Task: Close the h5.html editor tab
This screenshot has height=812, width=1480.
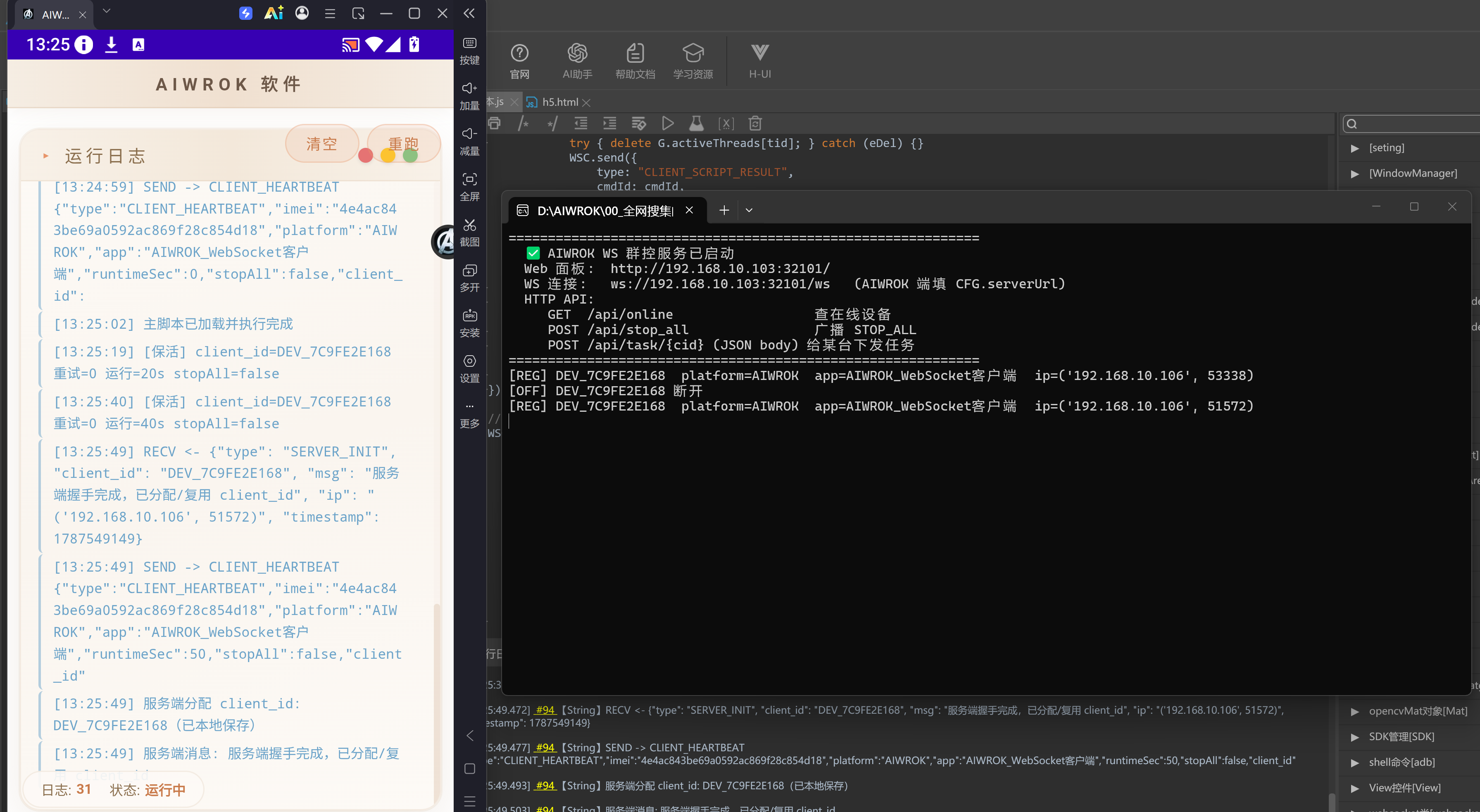Action: pyautogui.click(x=586, y=102)
